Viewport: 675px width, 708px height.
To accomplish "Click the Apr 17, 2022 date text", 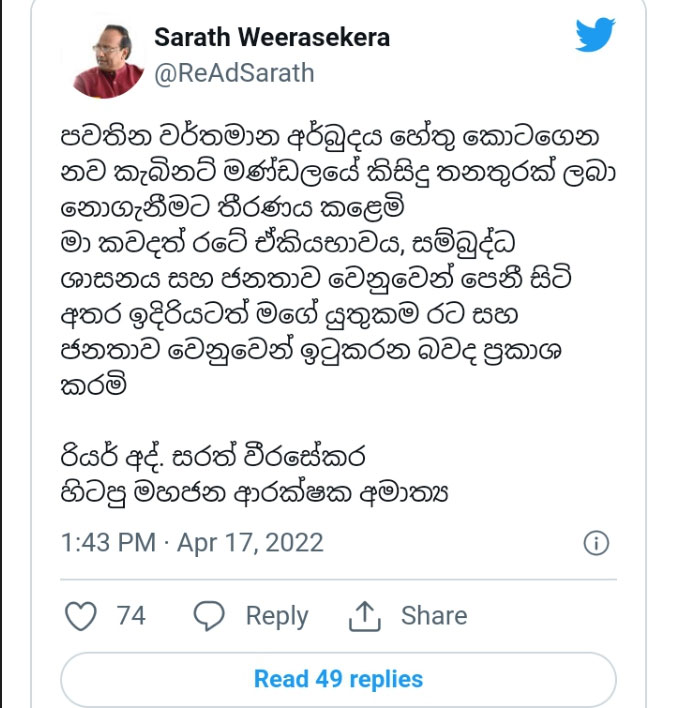I will point(250,543).
